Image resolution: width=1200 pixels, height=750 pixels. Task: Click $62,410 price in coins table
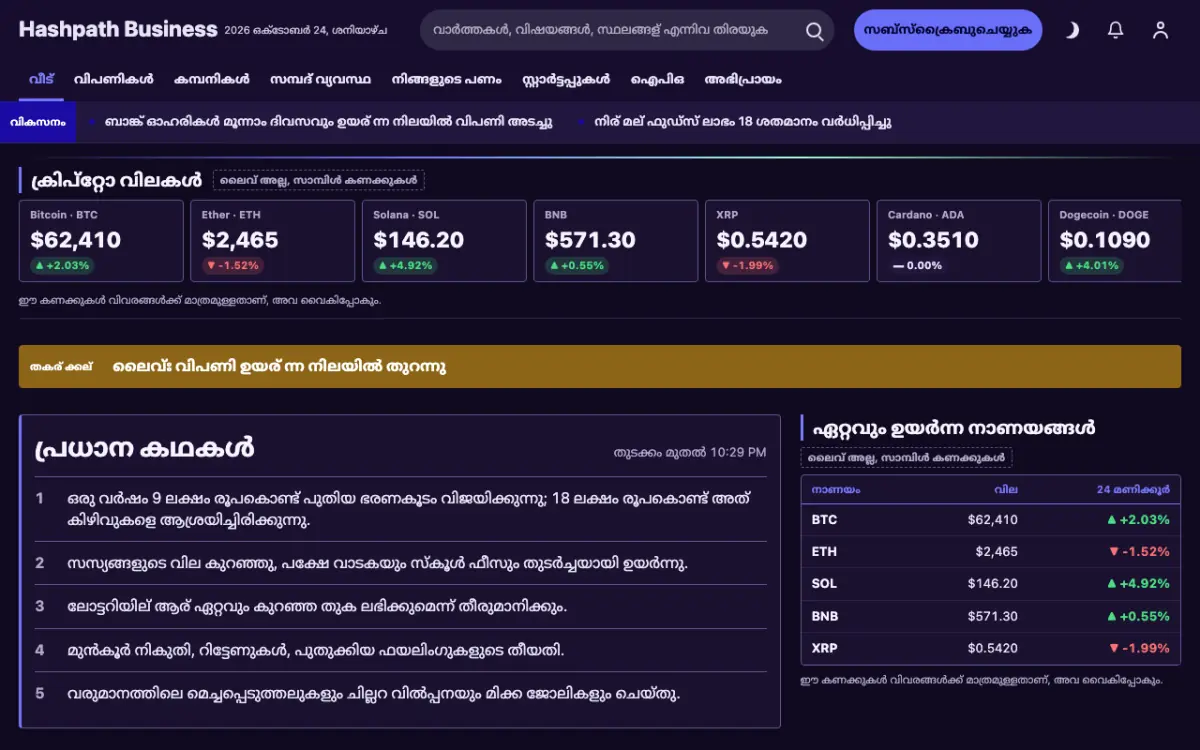point(993,520)
